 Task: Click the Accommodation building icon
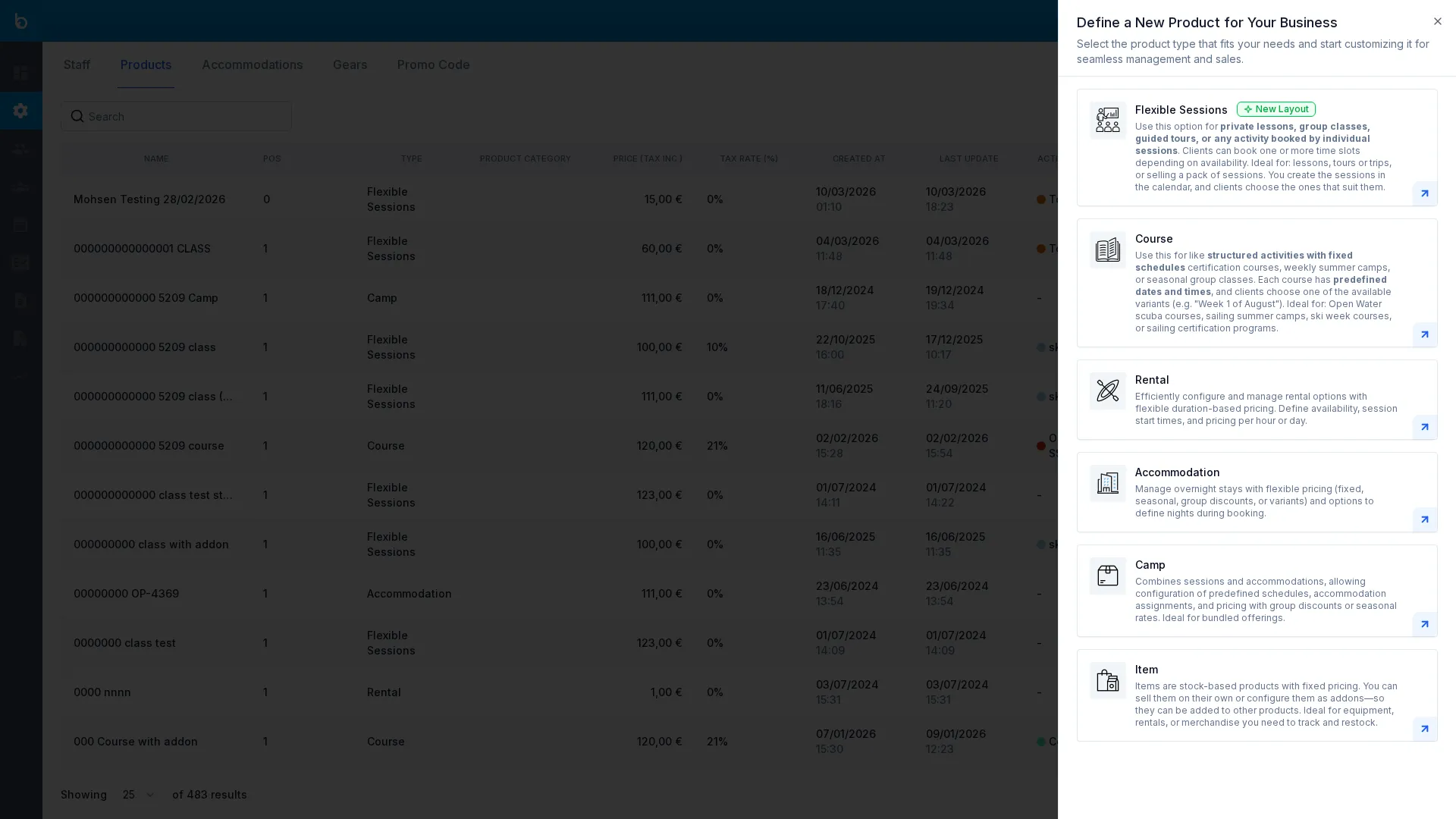point(1107,483)
